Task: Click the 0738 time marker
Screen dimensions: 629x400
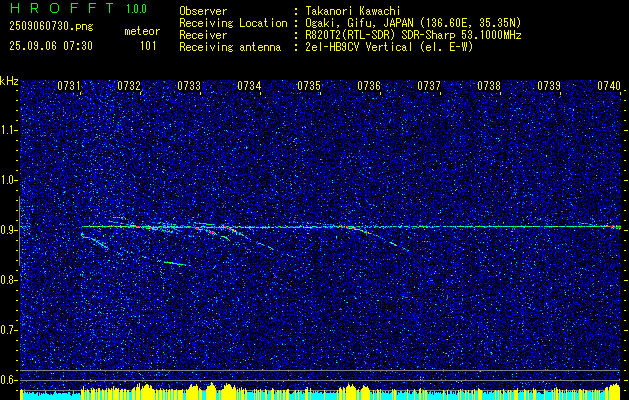Action: click(x=489, y=85)
